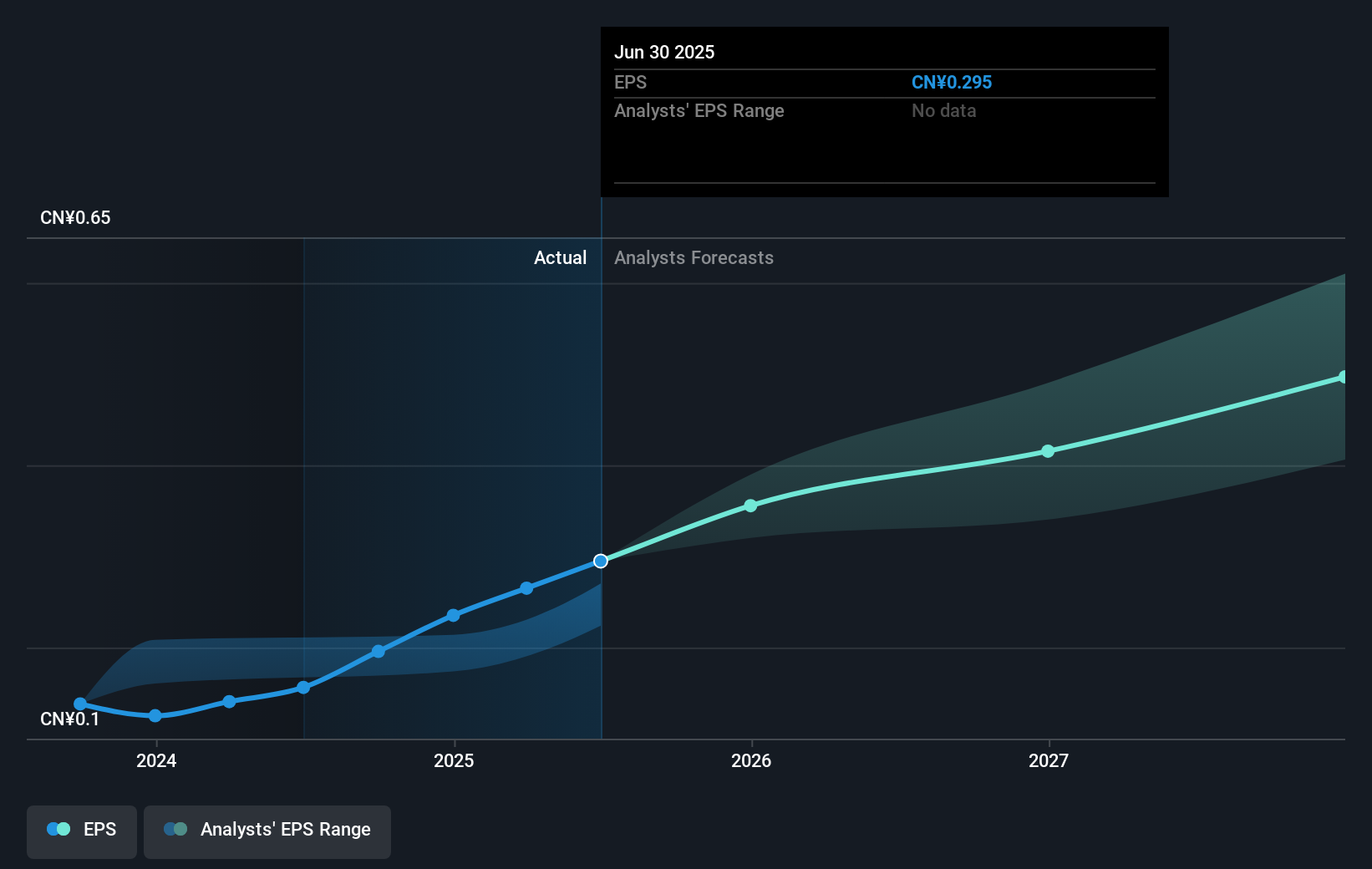This screenshot has height=869, width=1372.
Task: Select the EPS data point above 2025 tick
Action: click(x=453, y=616)
